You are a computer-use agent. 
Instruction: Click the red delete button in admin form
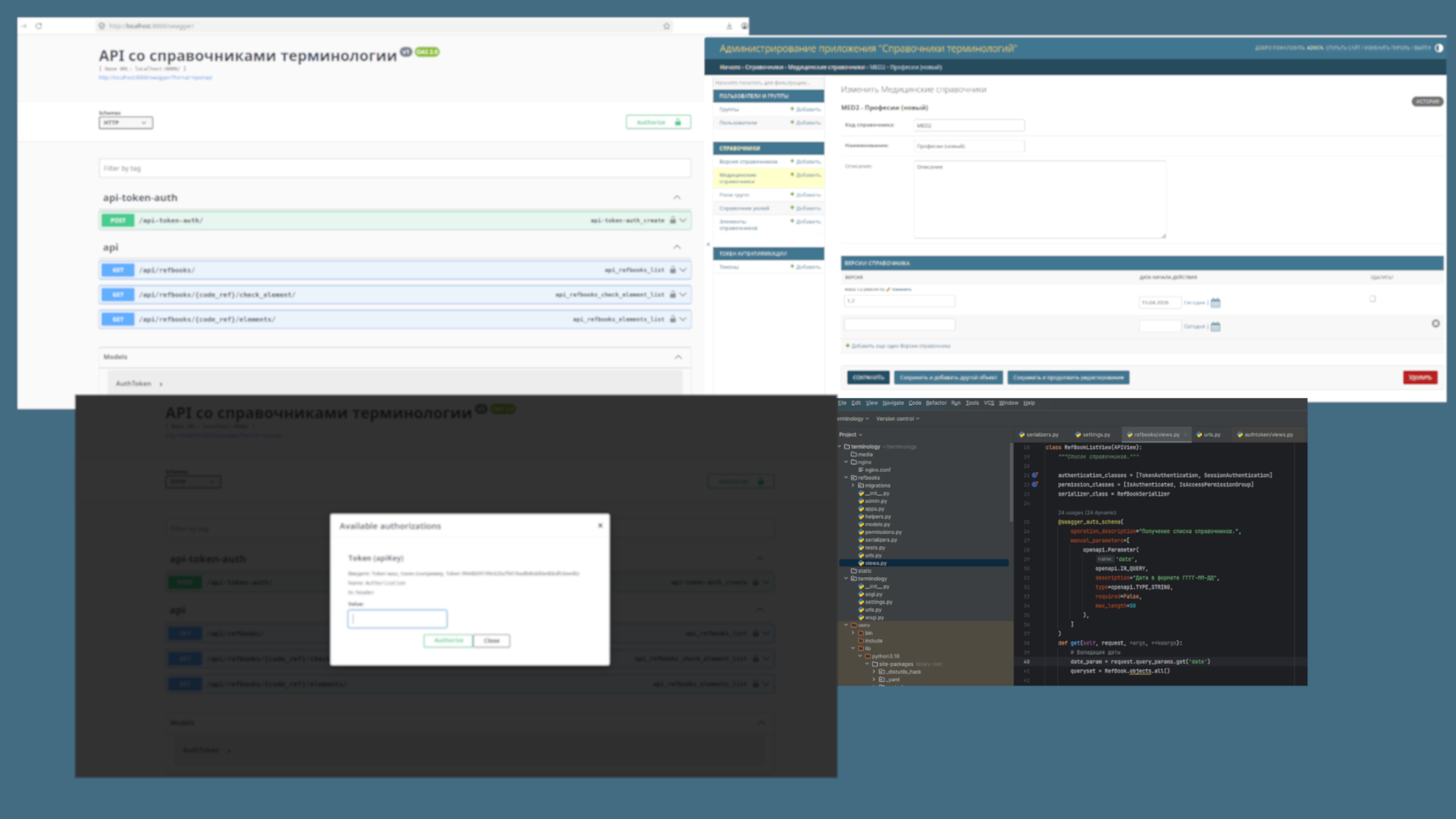point(1420,378)
